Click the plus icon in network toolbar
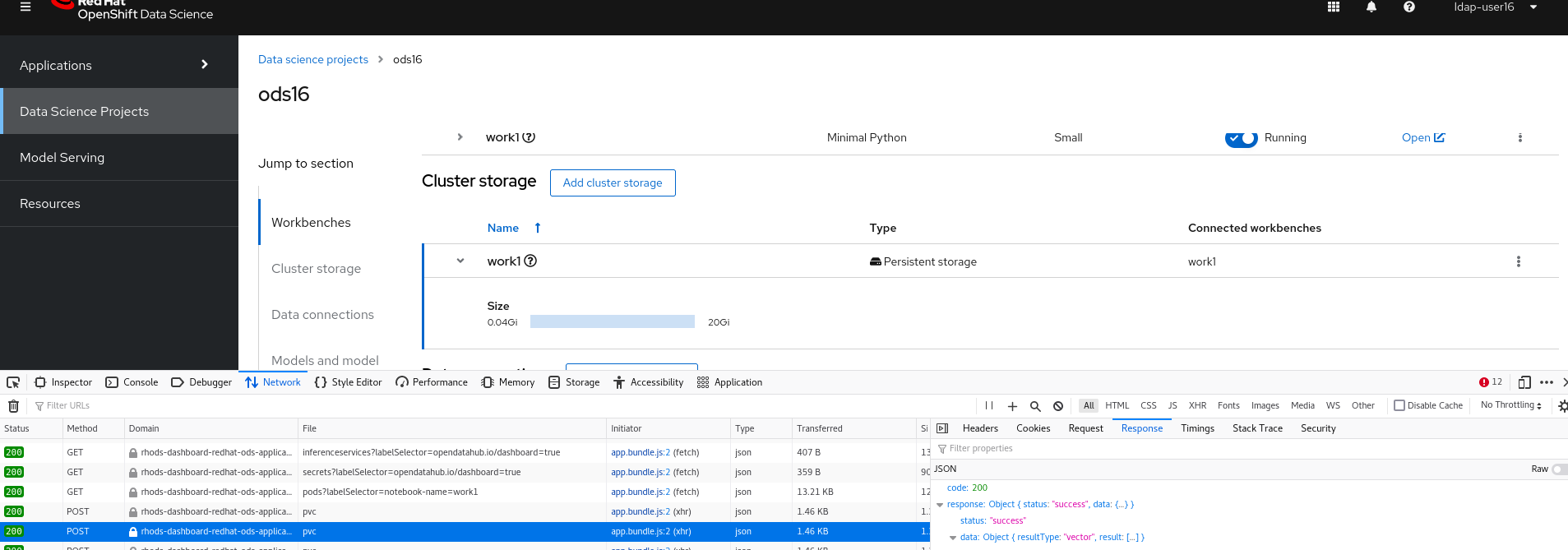This screenshot has height=550, width=1568. point(1012,406)
